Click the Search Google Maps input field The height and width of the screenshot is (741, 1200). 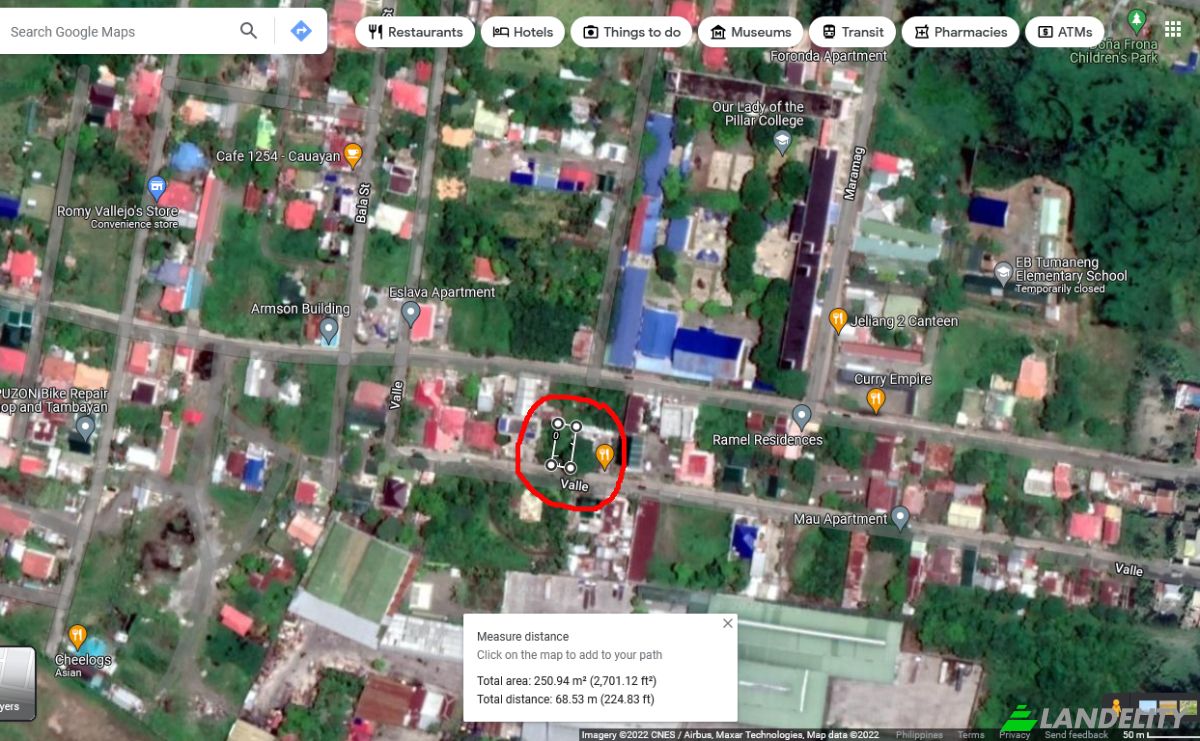pyautogui.click(x=115, y=32)
